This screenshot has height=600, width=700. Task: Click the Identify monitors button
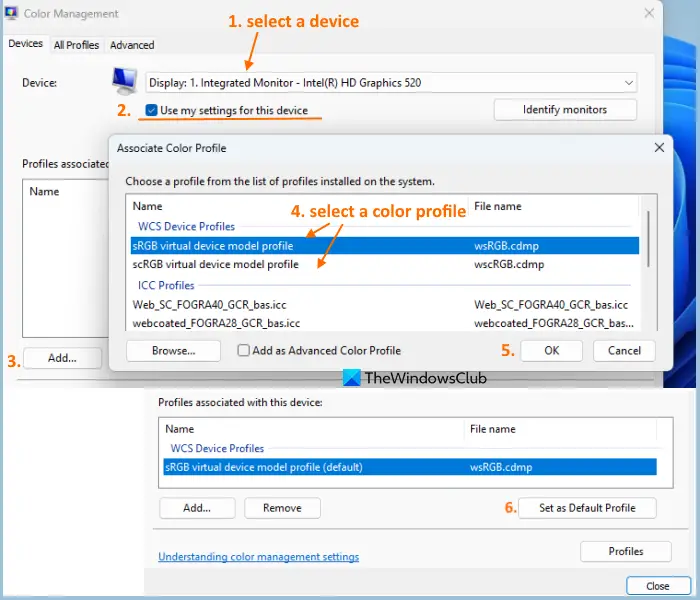pyautogui.click(x=565, y=109)
